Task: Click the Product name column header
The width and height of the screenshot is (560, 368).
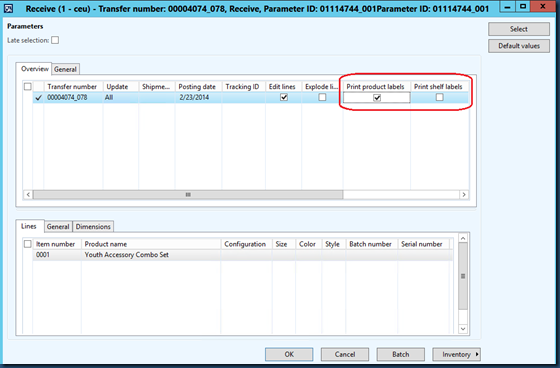Action: coord(151,244)
